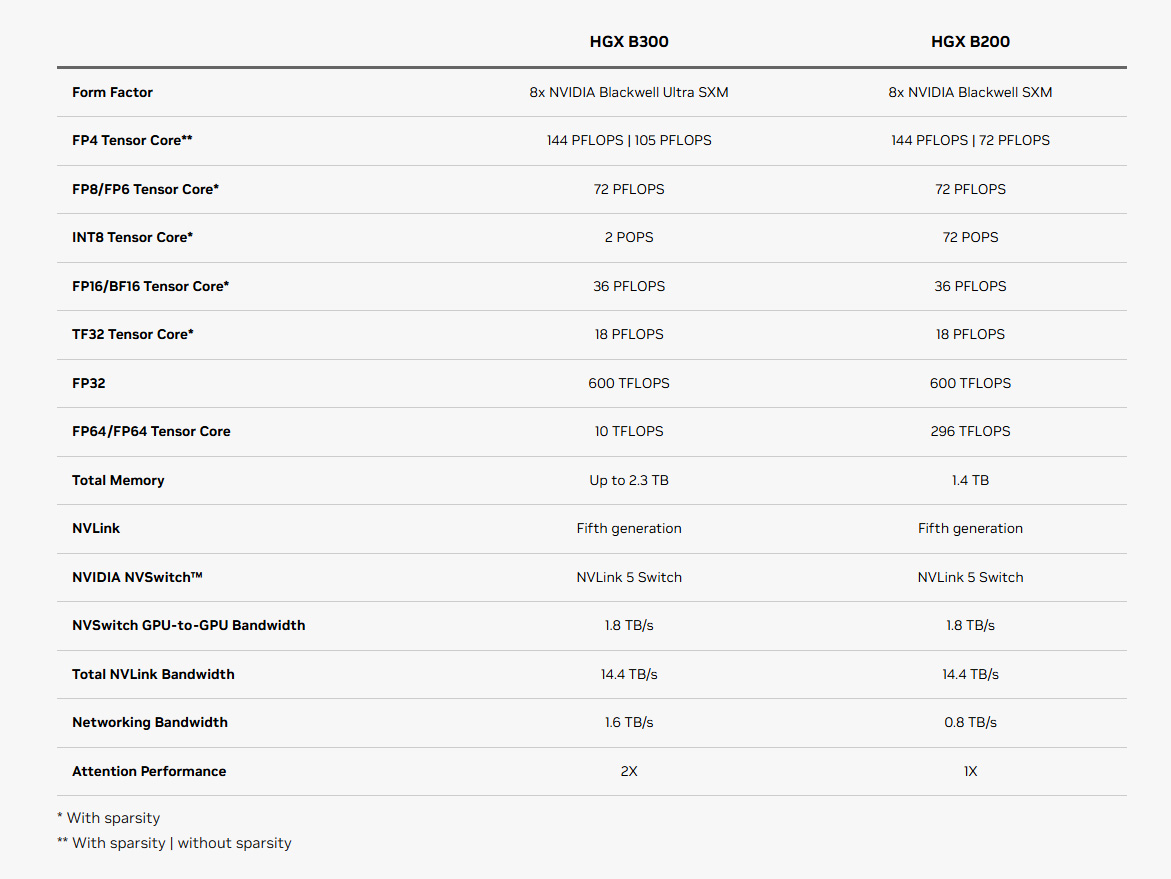Click the Total NVLink Bandwidth label
This screenshot has width=1171, height=879.
tap(153, 674)
